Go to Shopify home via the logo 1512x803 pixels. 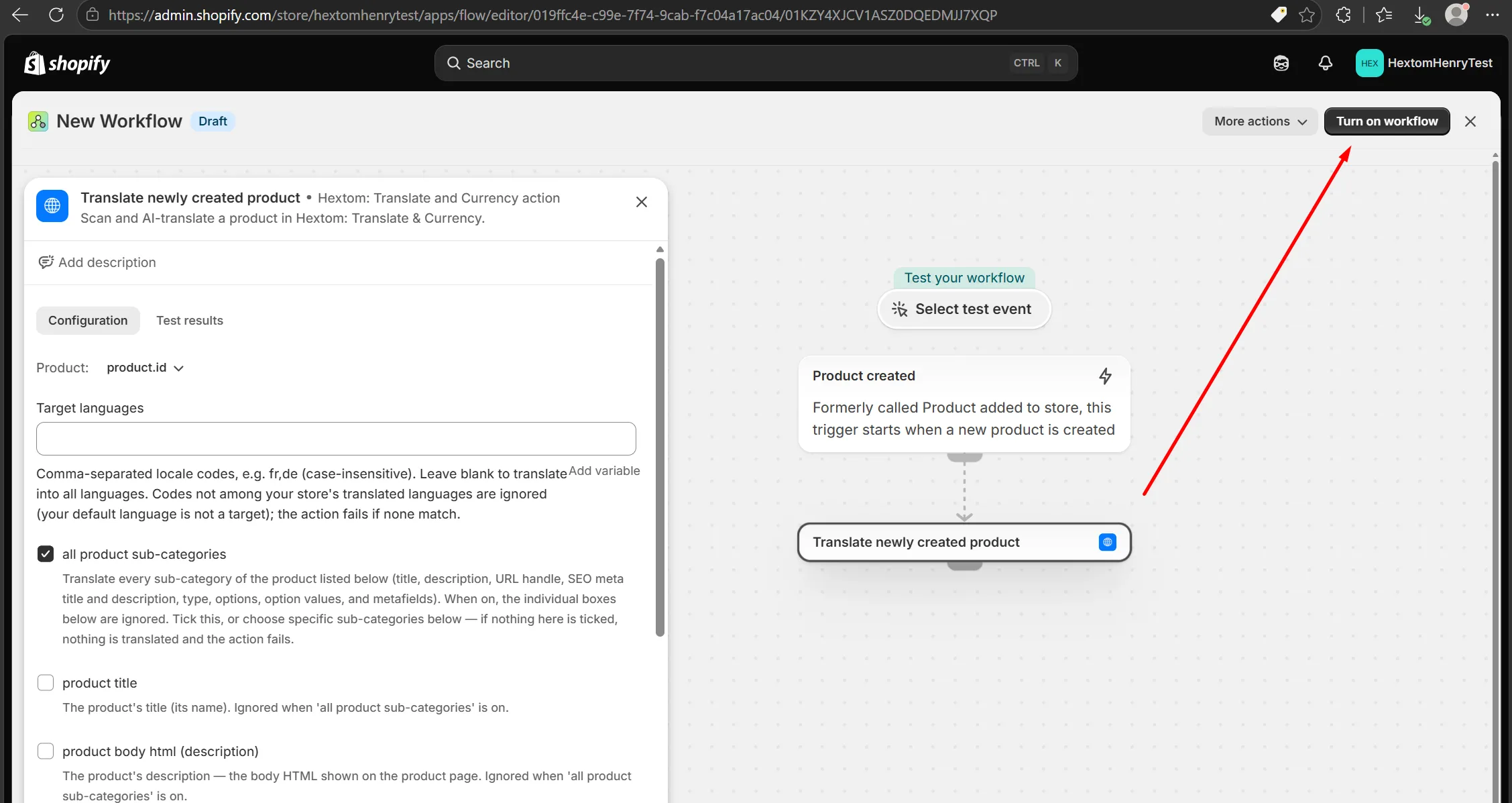point(67,63)
